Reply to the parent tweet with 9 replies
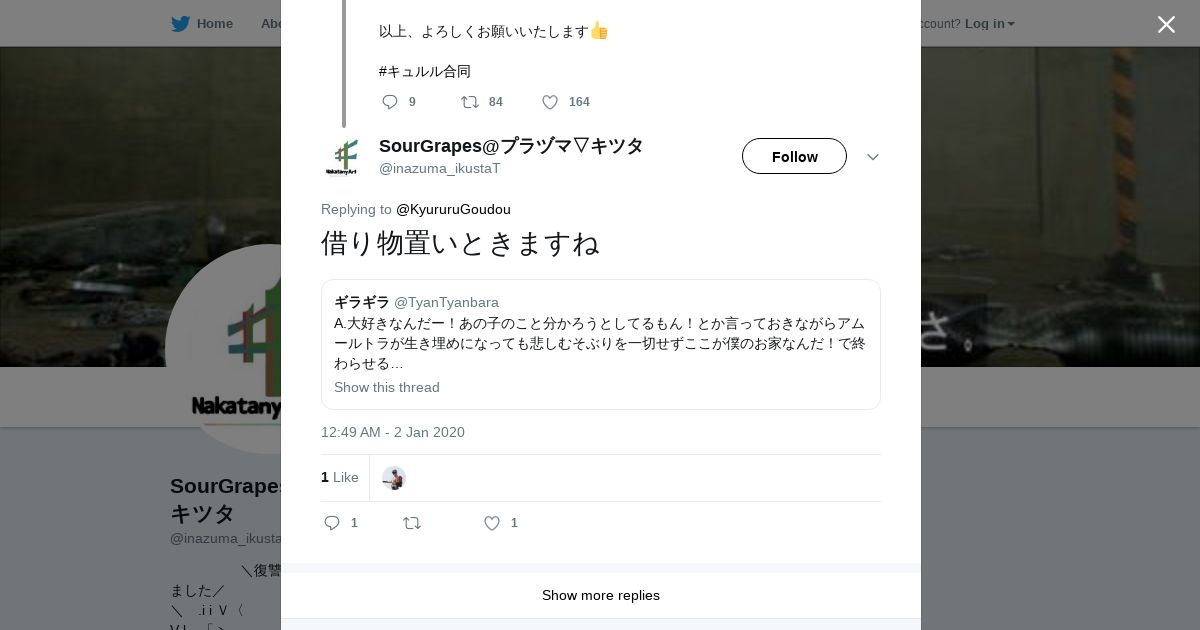The width and height of the screenshot is (1200, 630). click(391, 102)
